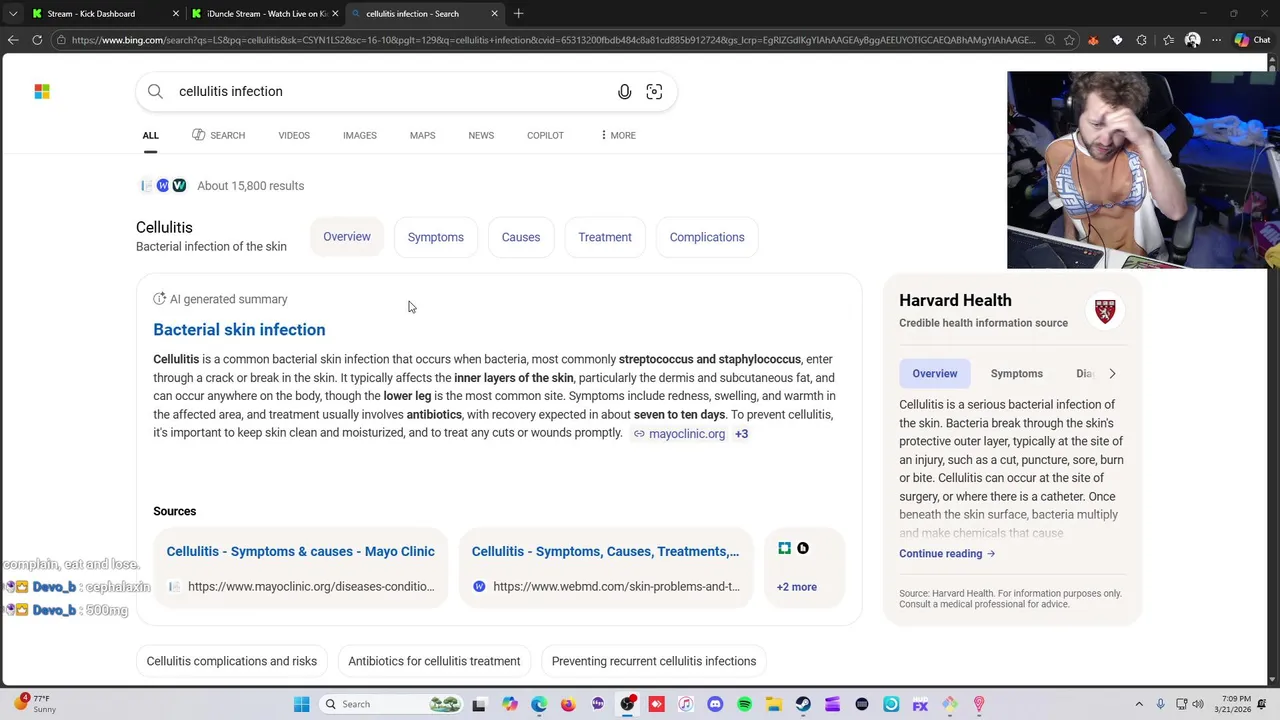This screenshot has width=1280, height=720.
Task: Select the Cellulitis Overview pill
Action: tap(347, 237)
